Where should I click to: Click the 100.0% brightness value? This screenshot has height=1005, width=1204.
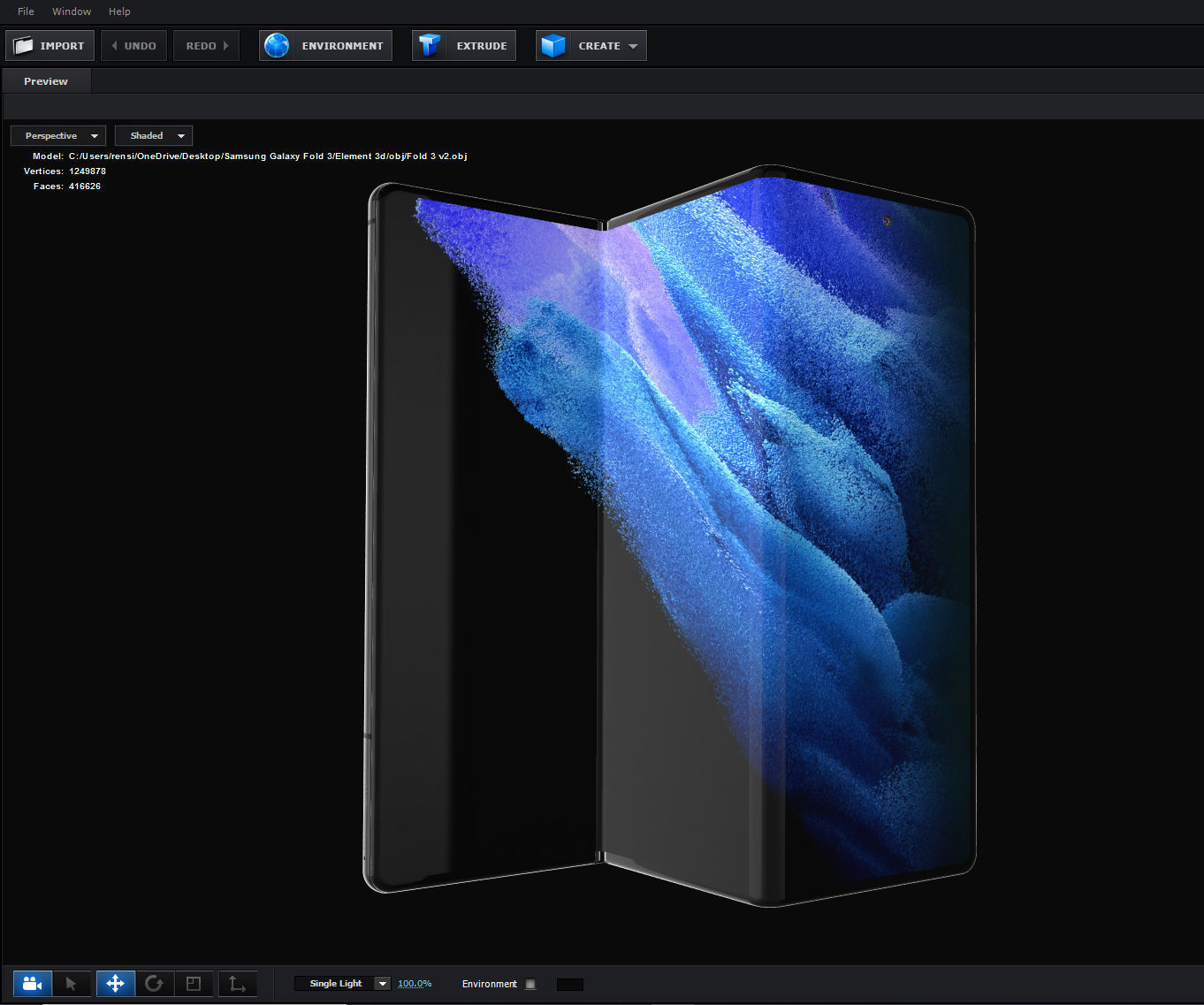(x=415, y=984)
